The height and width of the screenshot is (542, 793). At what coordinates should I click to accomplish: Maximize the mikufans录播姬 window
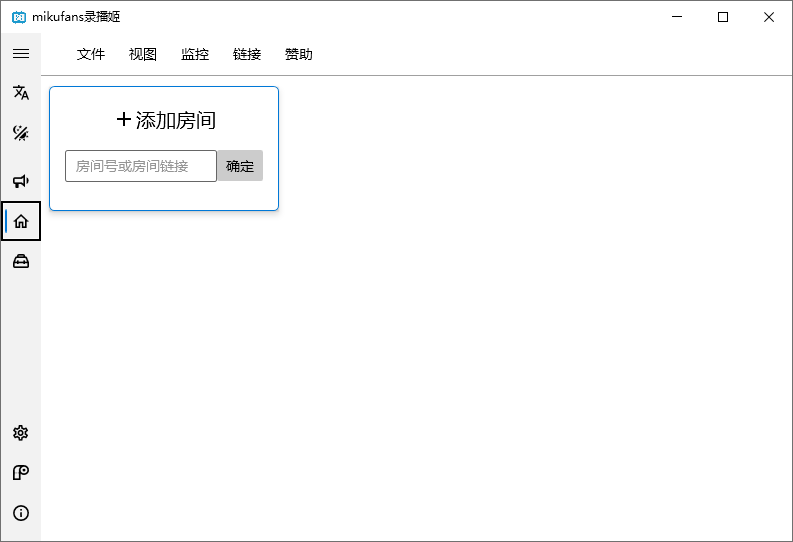coord(723,17)
